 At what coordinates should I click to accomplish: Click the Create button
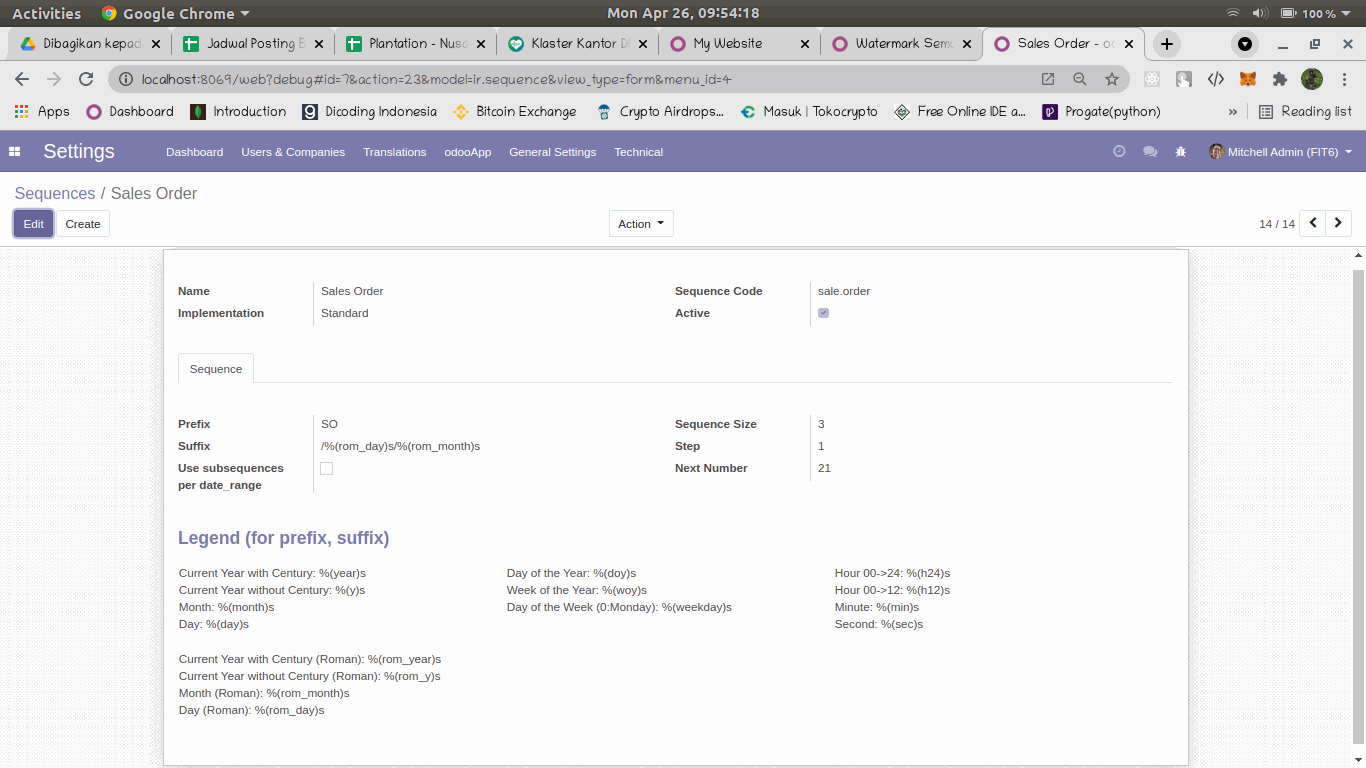(x=83, y=224)
